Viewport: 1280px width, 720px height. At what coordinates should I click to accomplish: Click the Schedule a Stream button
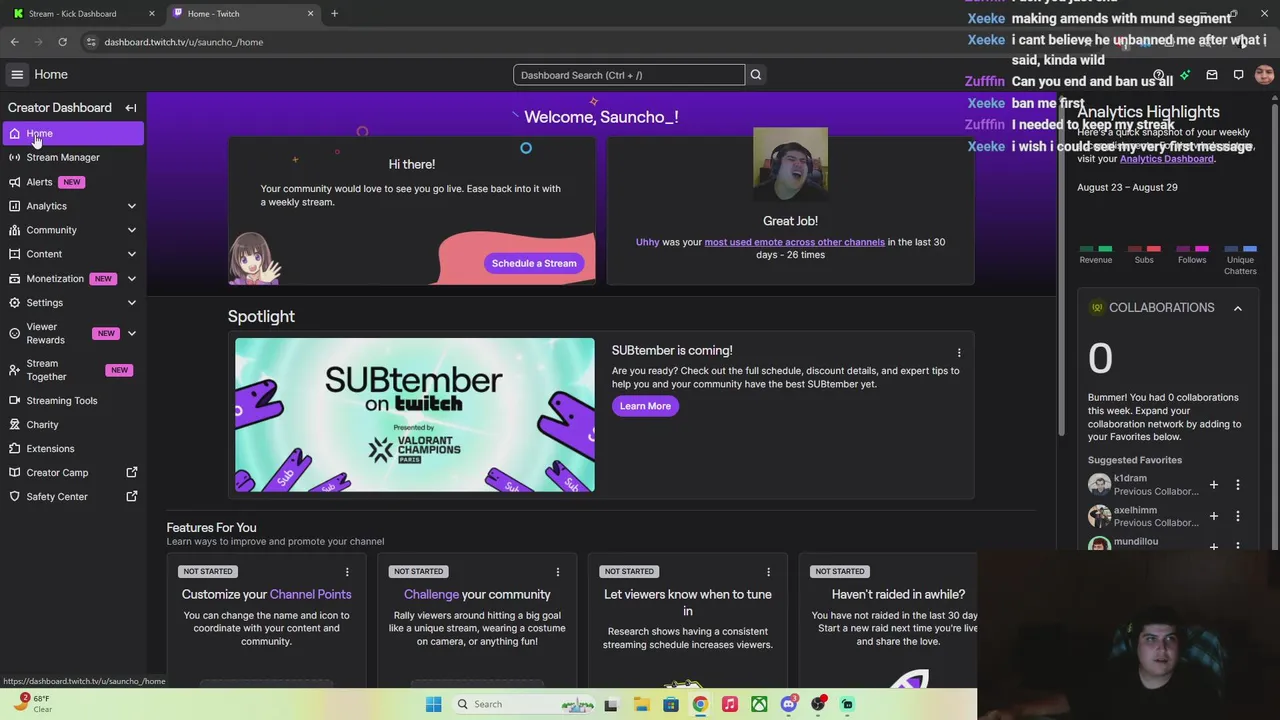534,263
